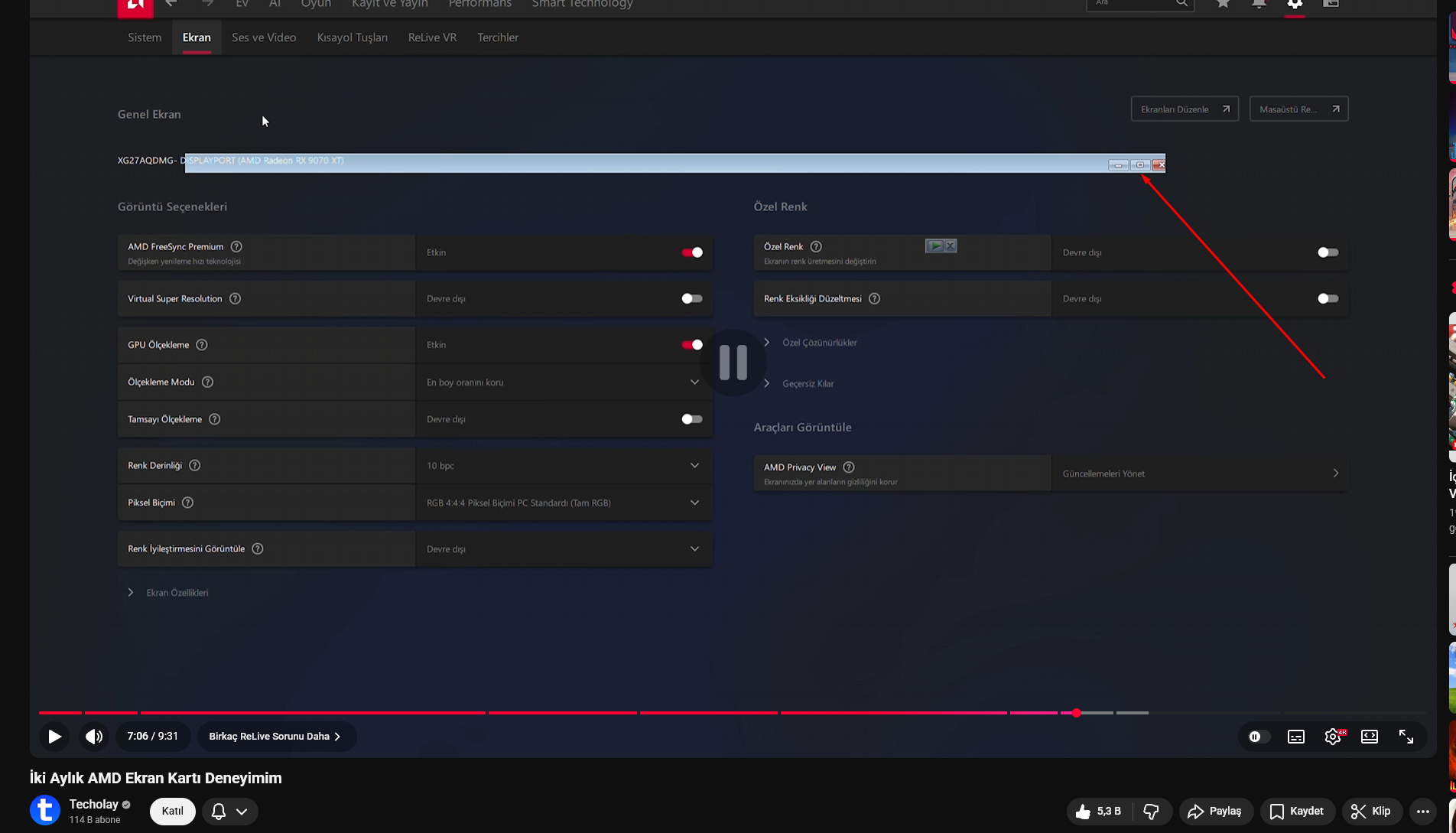Open help icon next to Özel Renk
The height and width of the screenshot is (833, 1456).
[x=816, y=246]
